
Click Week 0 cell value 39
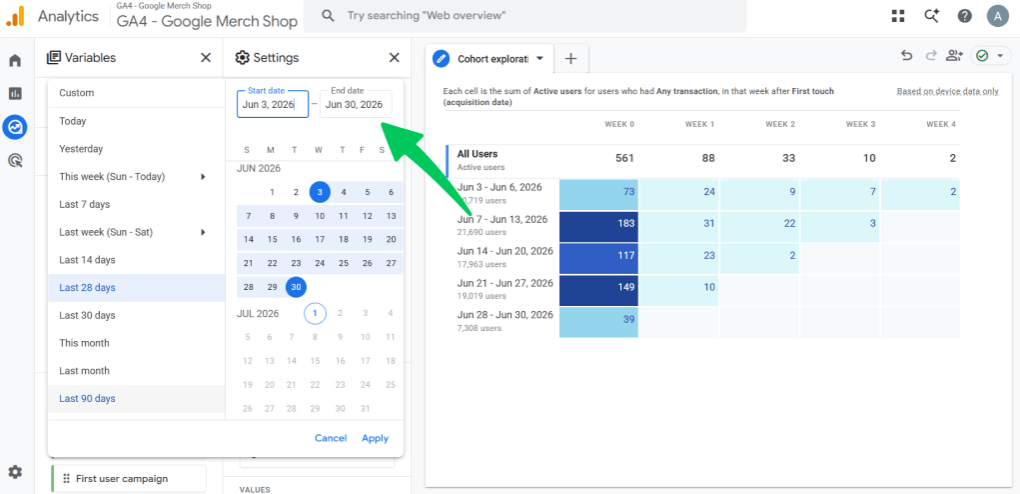pyautogui.click(x=598, y=322)
